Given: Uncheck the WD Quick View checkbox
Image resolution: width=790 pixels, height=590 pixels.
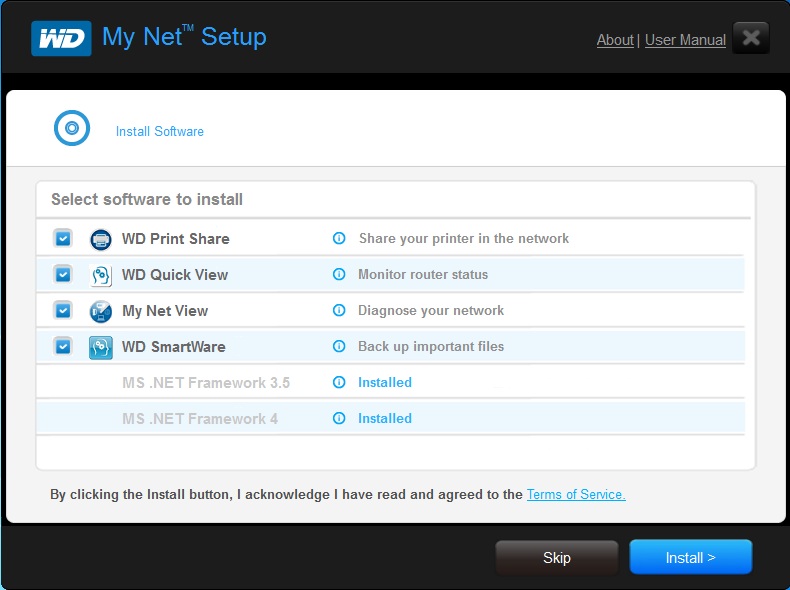Looking at the screenshot, I should pyautogui.click(x=63, y=275).
